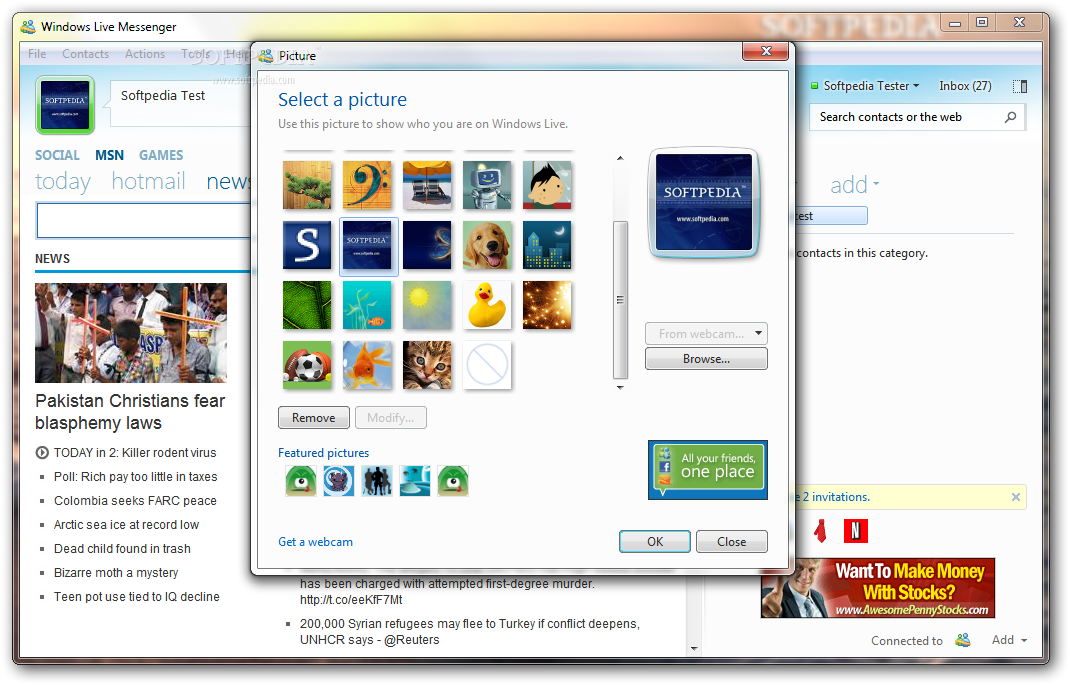Image resolution: width=1070 pixels, height=685 pixels.
Task: Select the sun in sky picture
Action: (x=427, y=305)
